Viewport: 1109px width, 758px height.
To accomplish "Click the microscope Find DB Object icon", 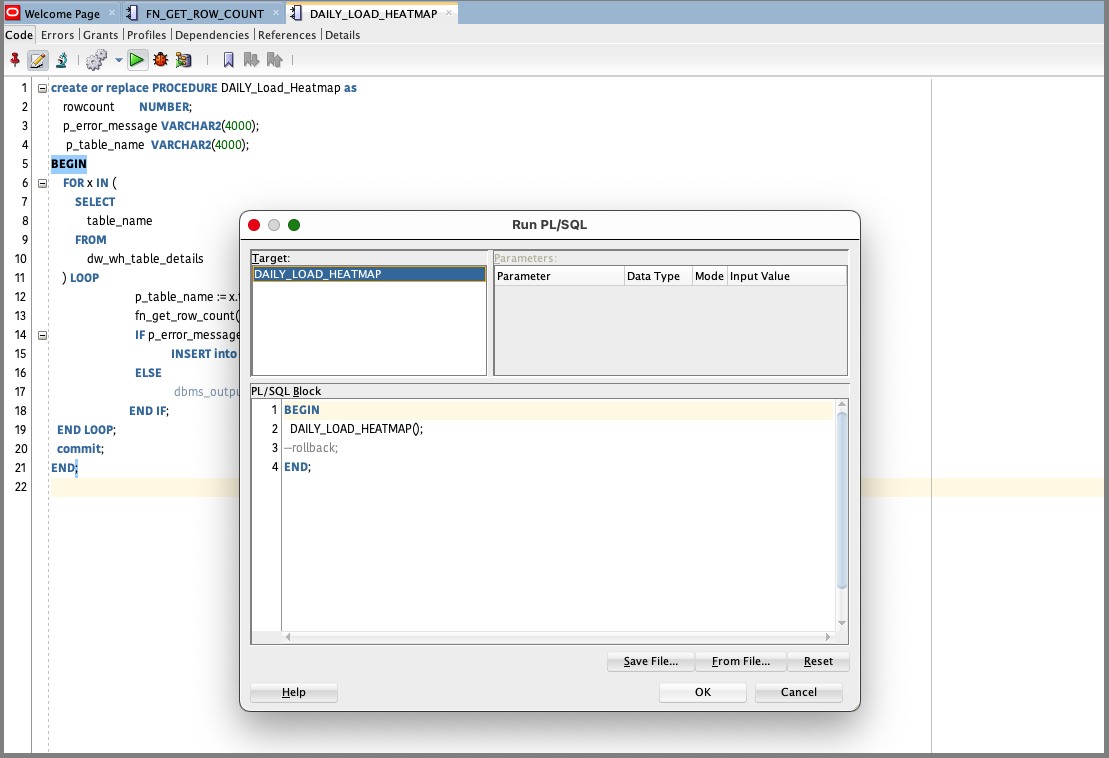I will (62, 60).
